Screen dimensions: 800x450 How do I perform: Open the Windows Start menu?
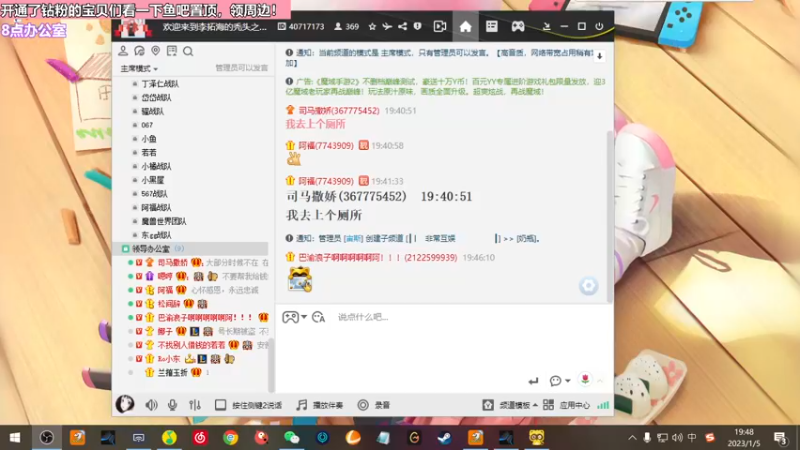click(x=15, y=438)
